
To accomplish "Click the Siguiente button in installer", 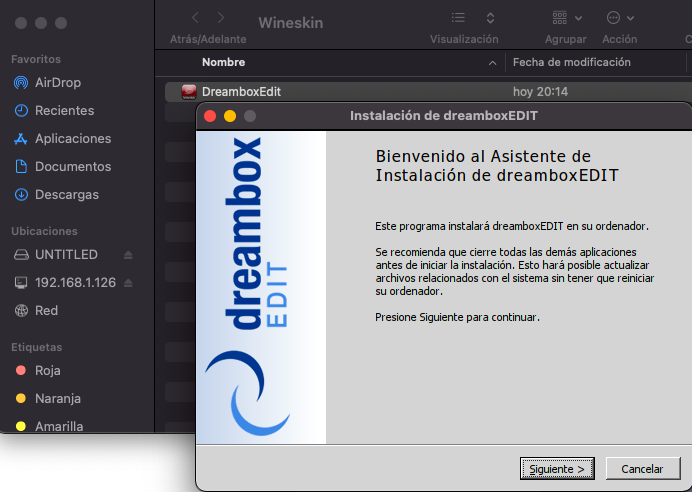I will coord(557,468).
